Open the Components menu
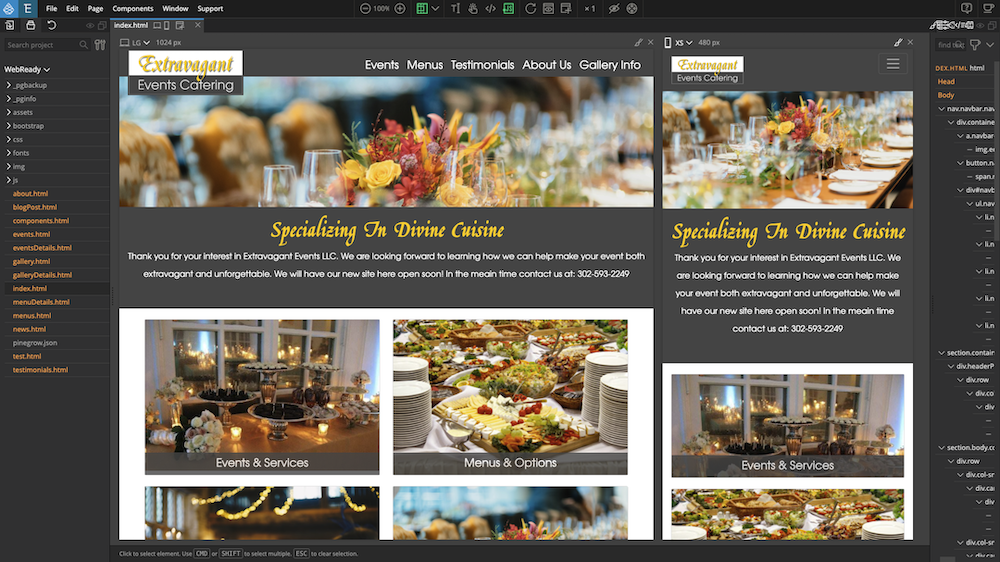The image size is (1000, 562). [132, 8]
